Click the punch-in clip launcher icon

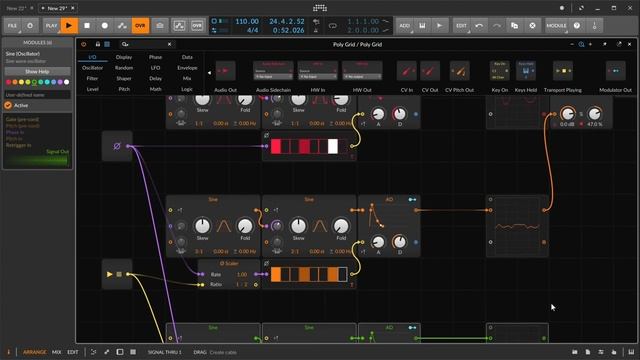click(x=160, y=25)
